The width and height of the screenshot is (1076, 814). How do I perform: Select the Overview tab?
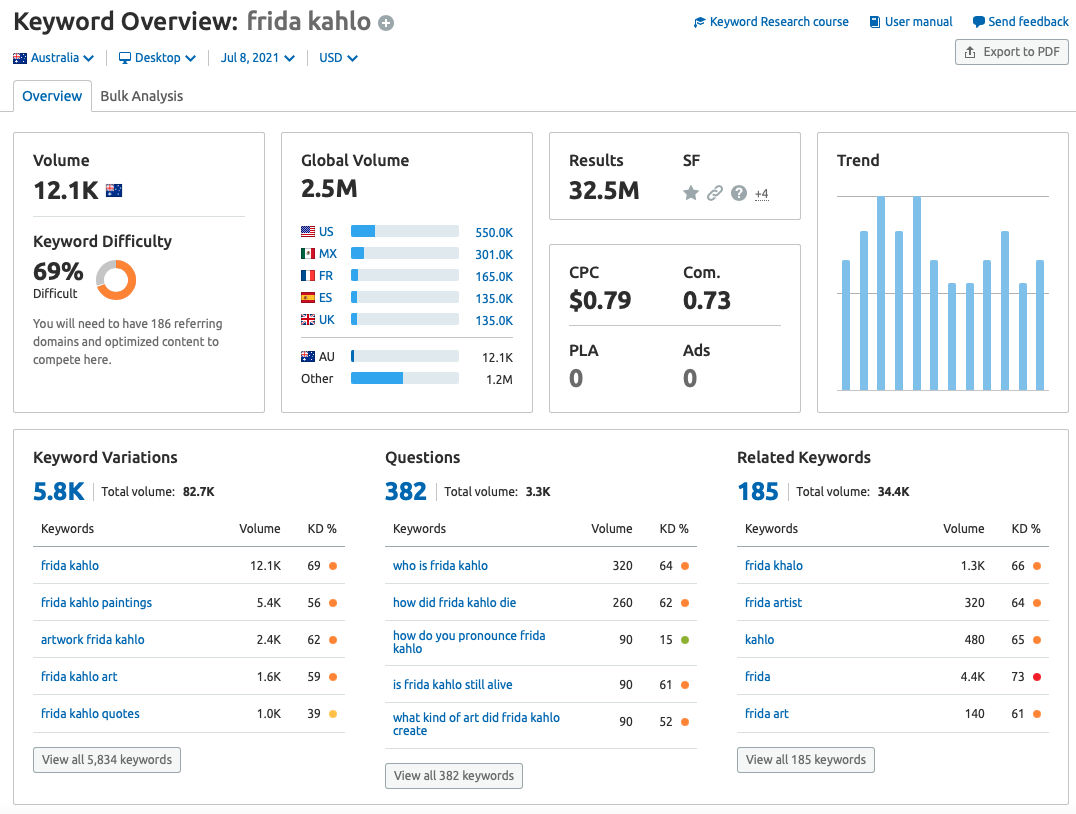[x=52, y=96]
